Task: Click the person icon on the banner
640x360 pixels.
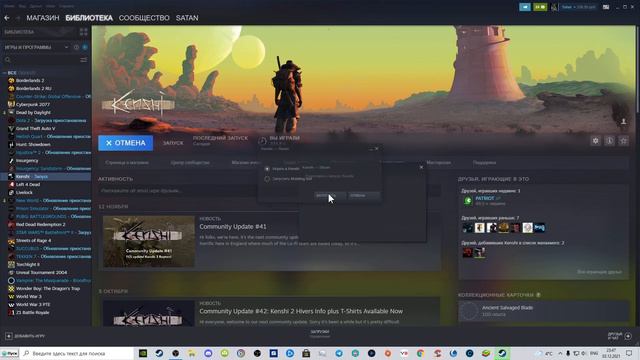Action: pyautogui.click(x=623, y=121)
